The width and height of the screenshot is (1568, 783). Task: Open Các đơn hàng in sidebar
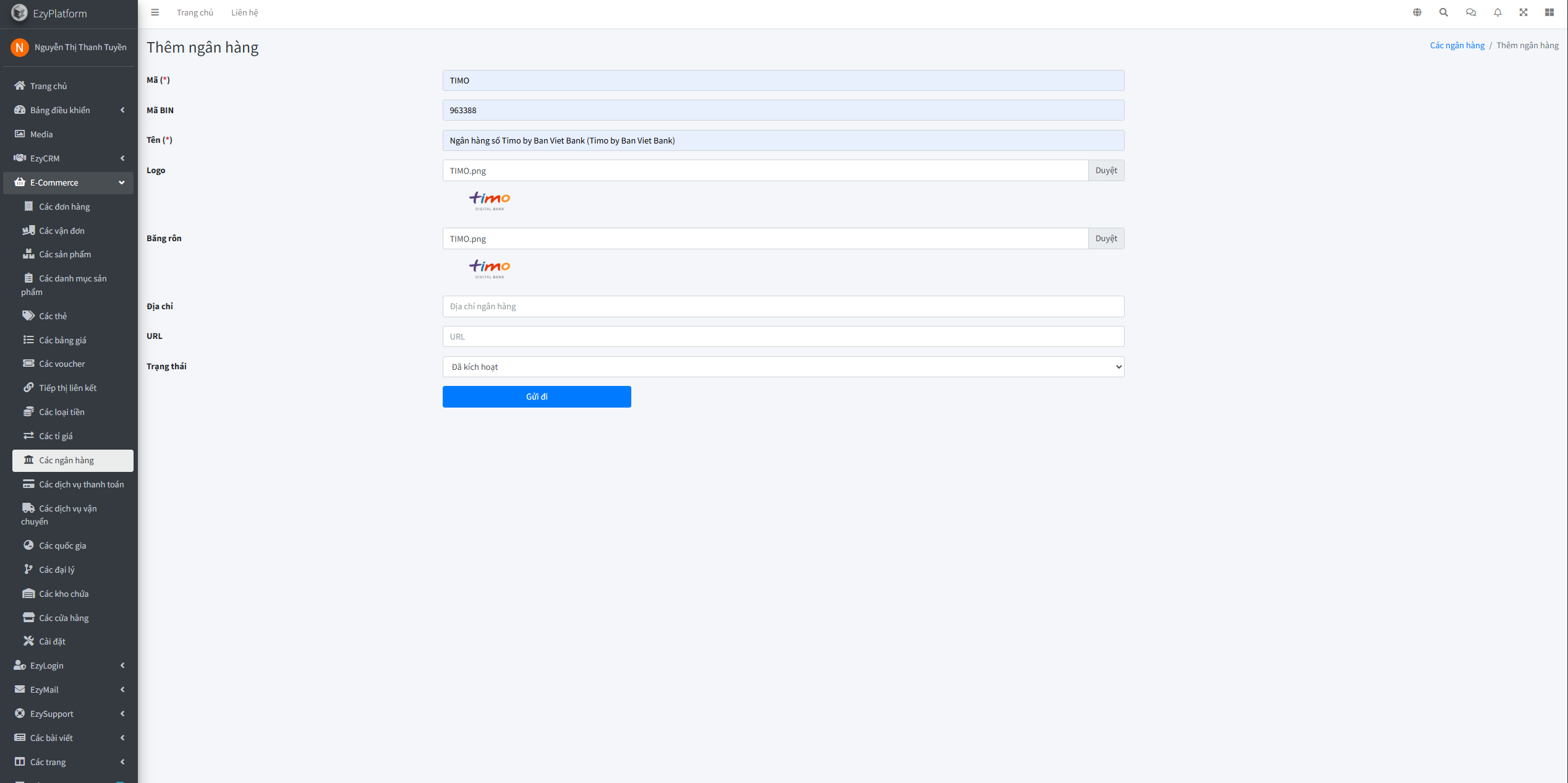[64, 207]
